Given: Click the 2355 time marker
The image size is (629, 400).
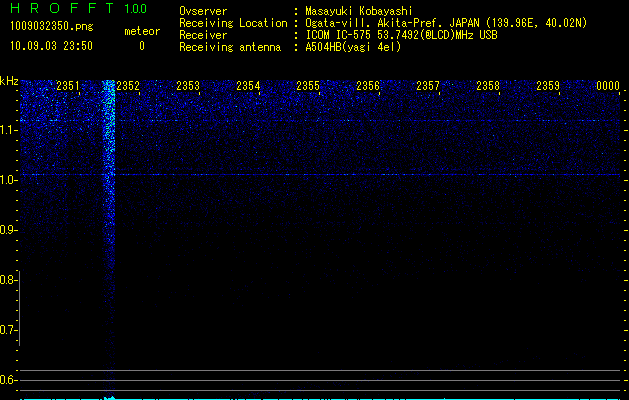Looking at the screenshot, I should [x=308, y=86].
